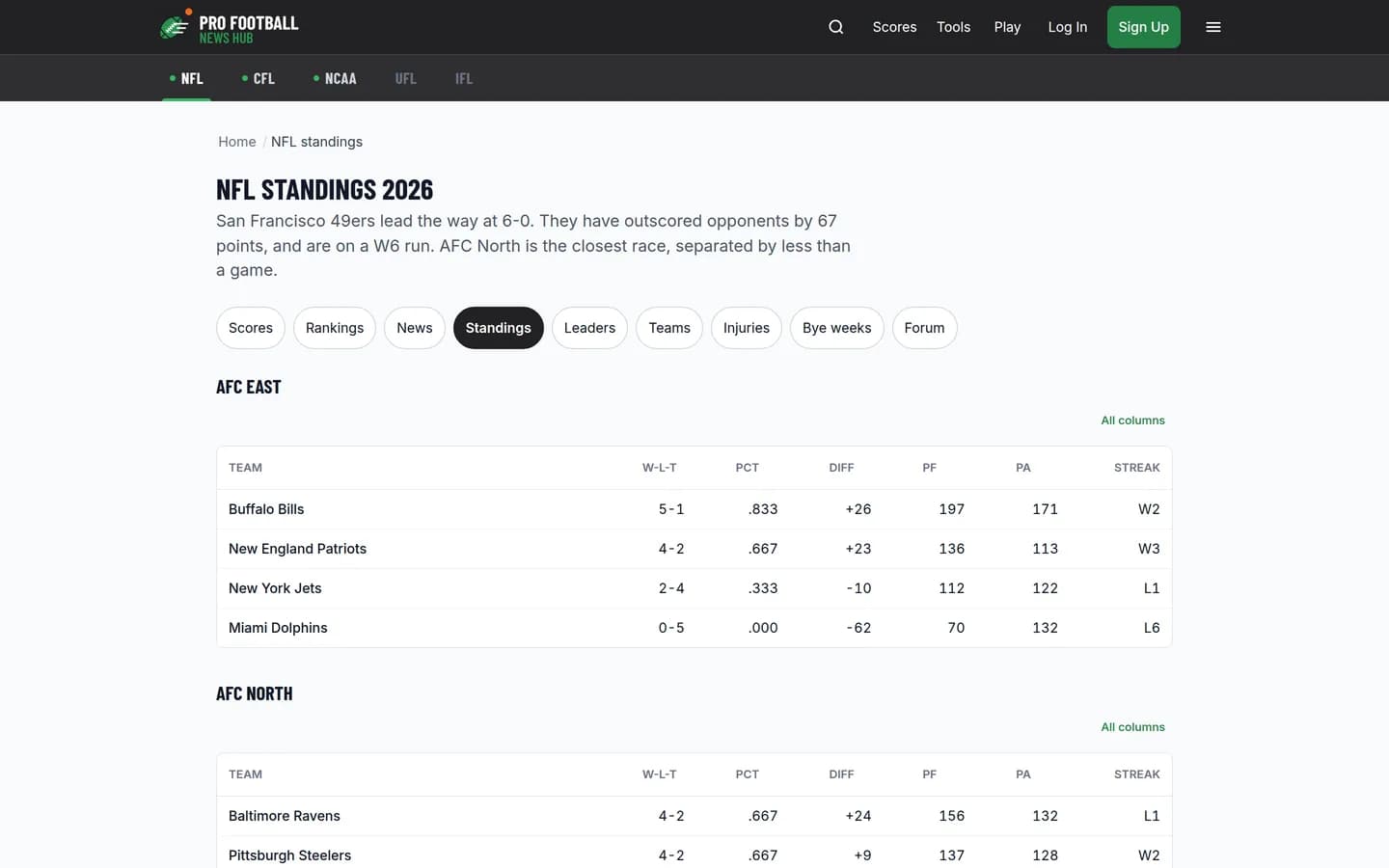
Task: Select the Standings pill button
Action: pyautogui.click(x=499, y=328)
